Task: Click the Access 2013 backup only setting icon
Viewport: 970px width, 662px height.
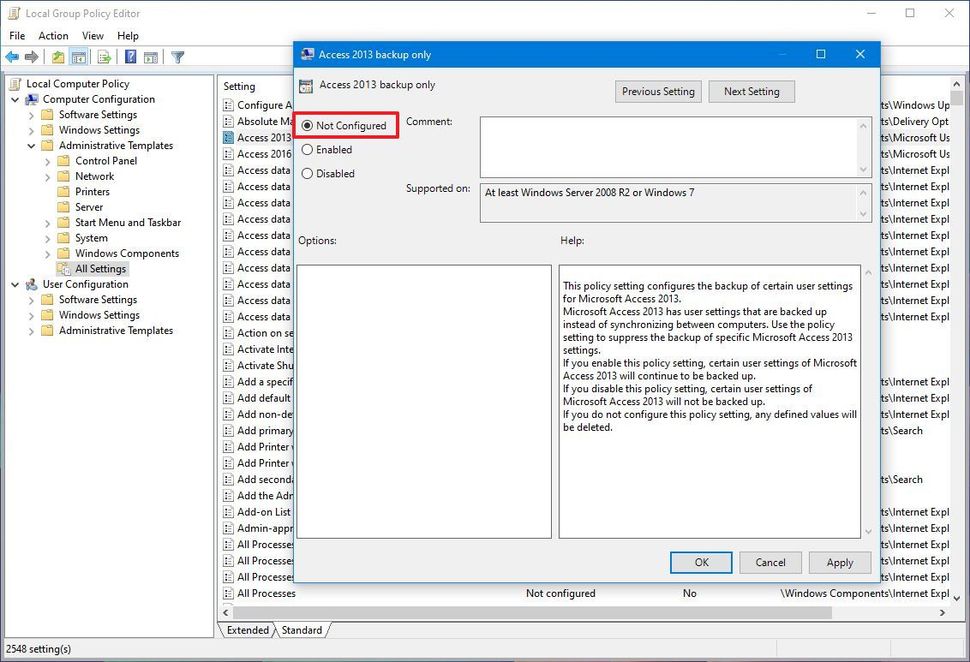Action: click(306, 84)
